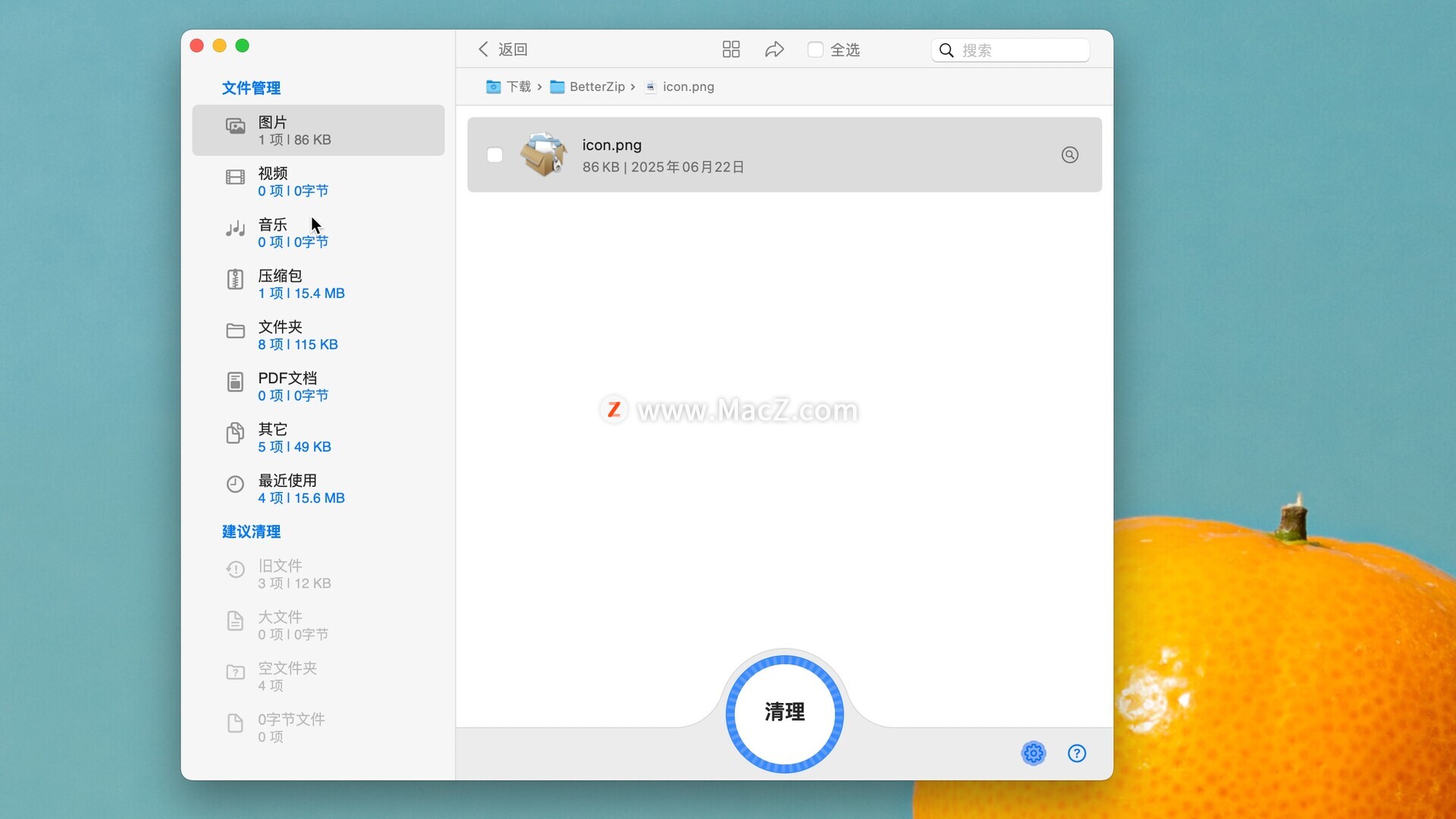1456x819 pixels.
Task: Switch to grid view layout
Action: click(x=731, y=49)
